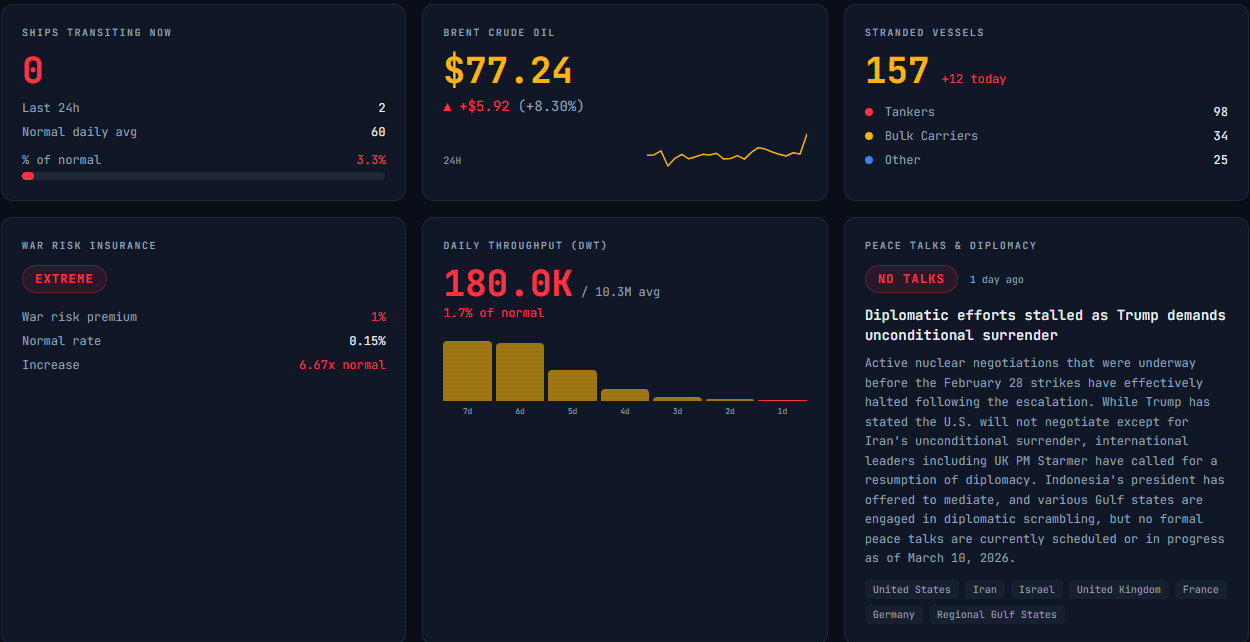1250x642 pixels.
Task: Click the EXTREME risk level badge
Action: click(x=64, y=279)
